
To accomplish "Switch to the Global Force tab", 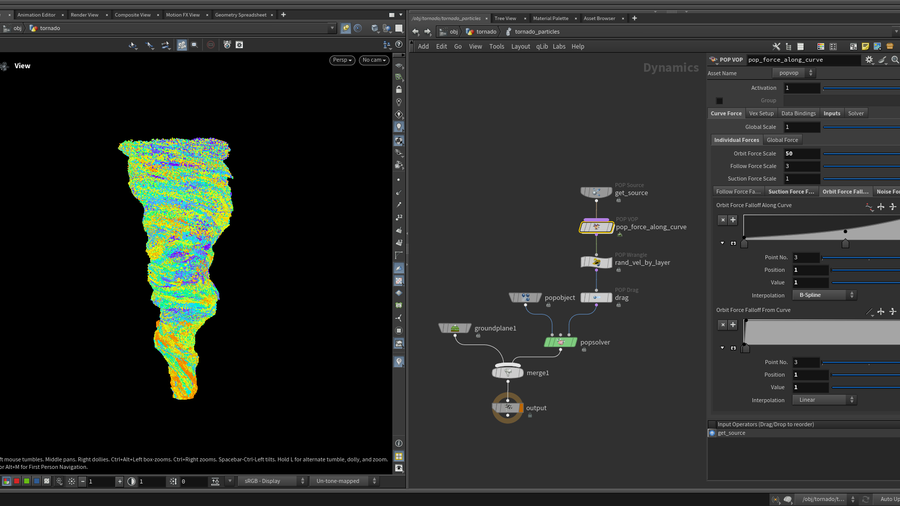I will coord(782,140).
